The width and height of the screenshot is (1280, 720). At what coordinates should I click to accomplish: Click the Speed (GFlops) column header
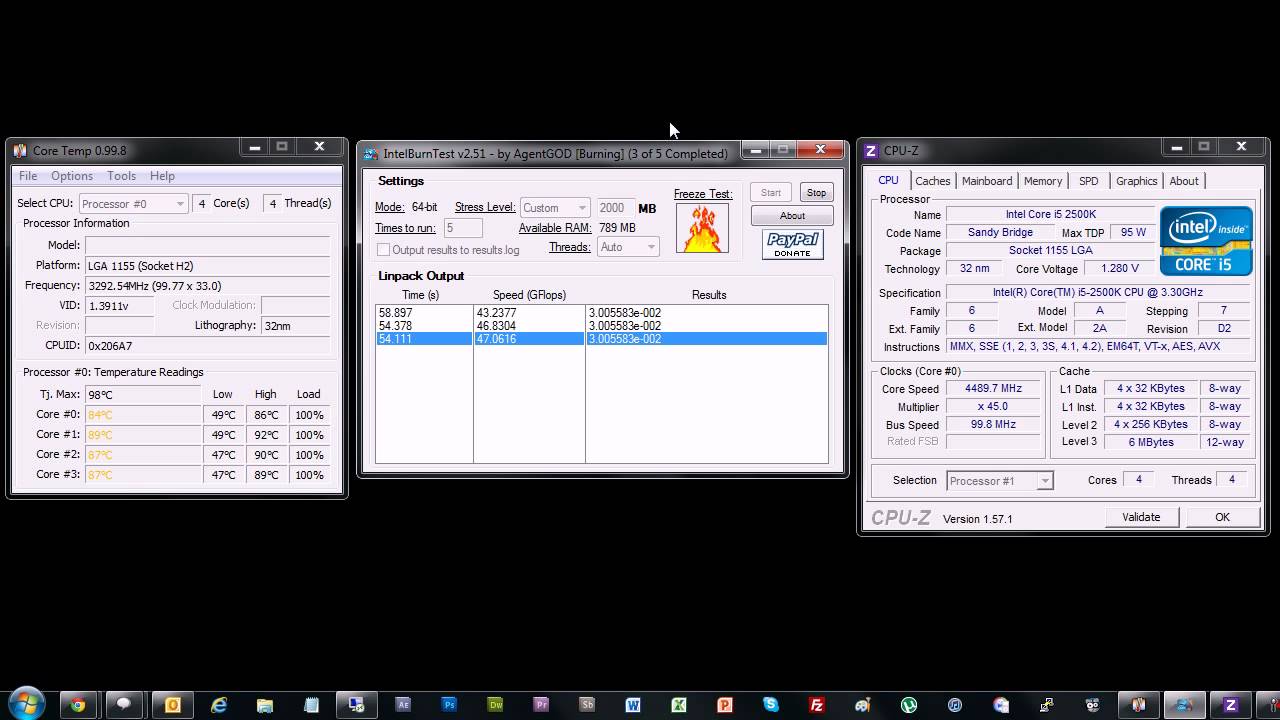tap(529, 295)
